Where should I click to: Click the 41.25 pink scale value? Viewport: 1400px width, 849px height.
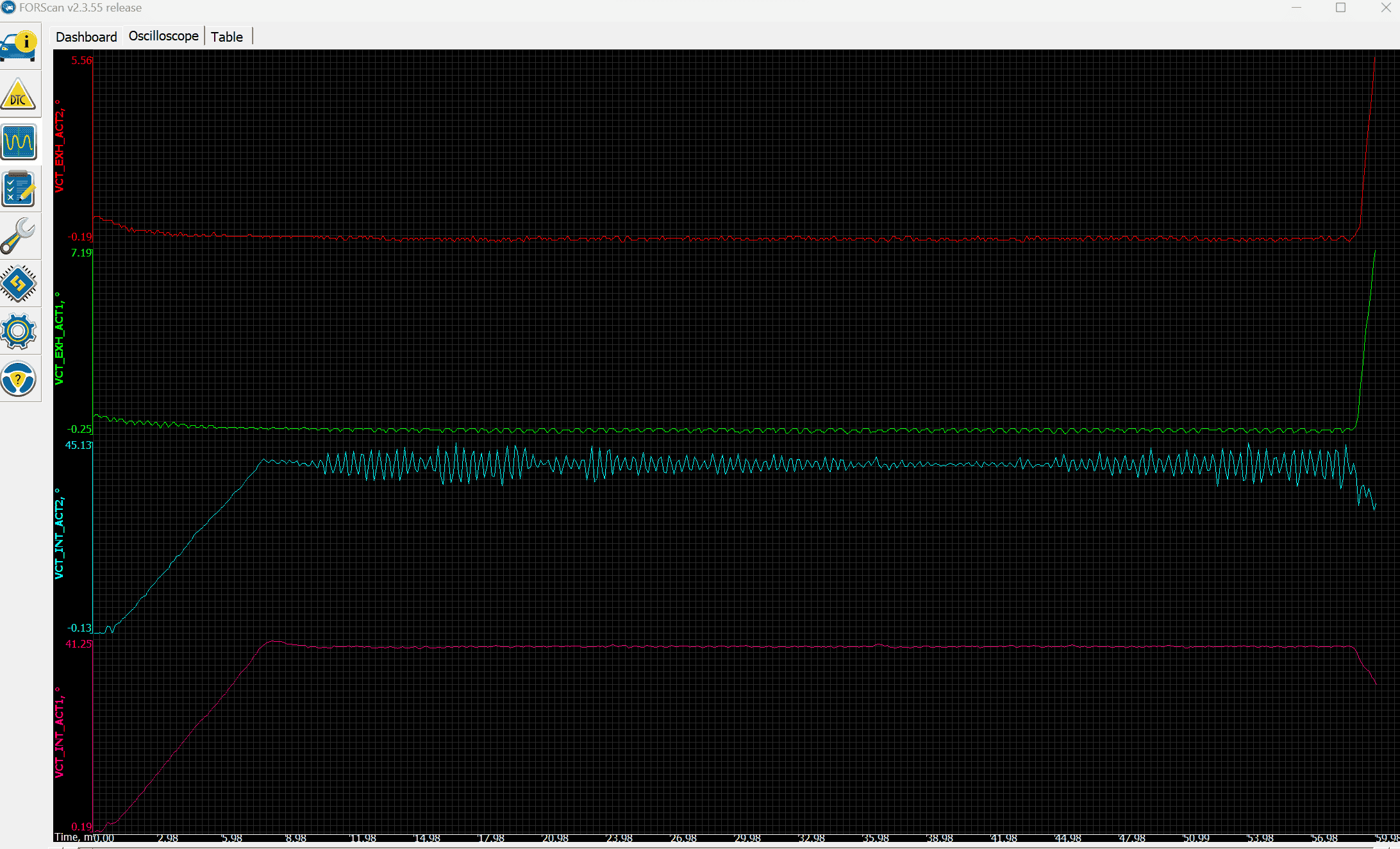pyautogui.click(x=79, y=644)
